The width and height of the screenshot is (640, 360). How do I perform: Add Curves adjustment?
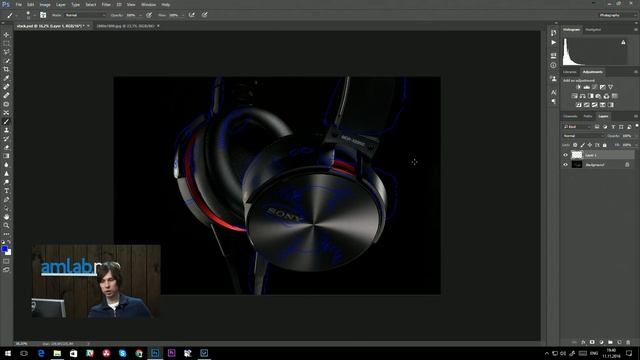[x=594, y=87]
